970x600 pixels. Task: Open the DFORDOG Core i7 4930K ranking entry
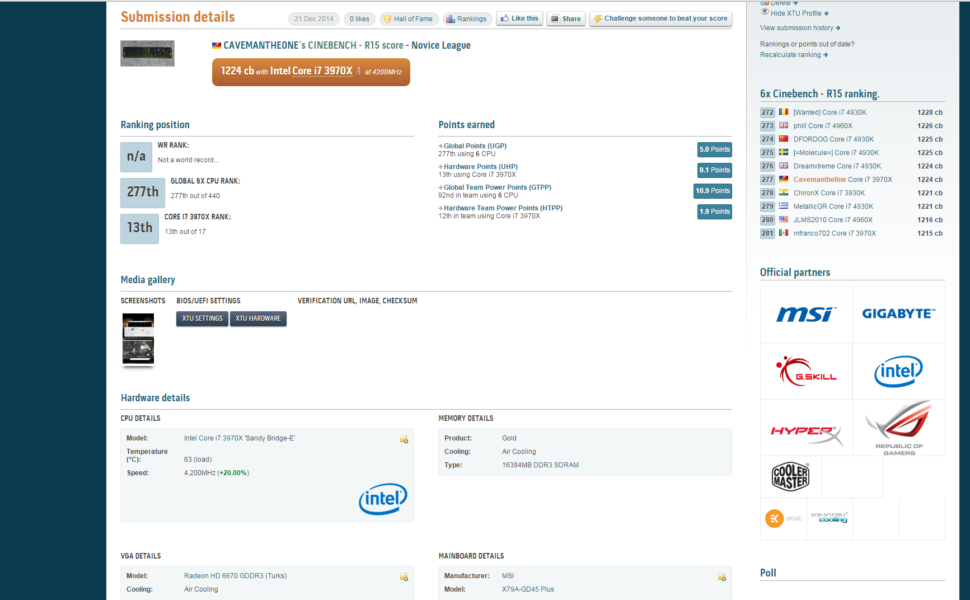click(x=833, y=139)
